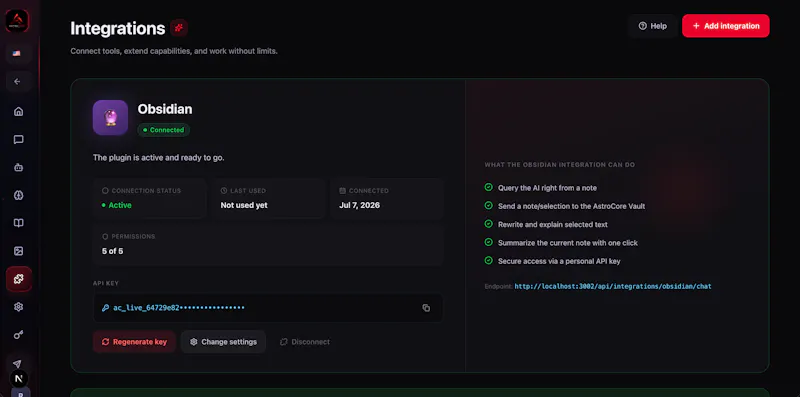Click the 'Not used yet' last used value

click(244, 205)
